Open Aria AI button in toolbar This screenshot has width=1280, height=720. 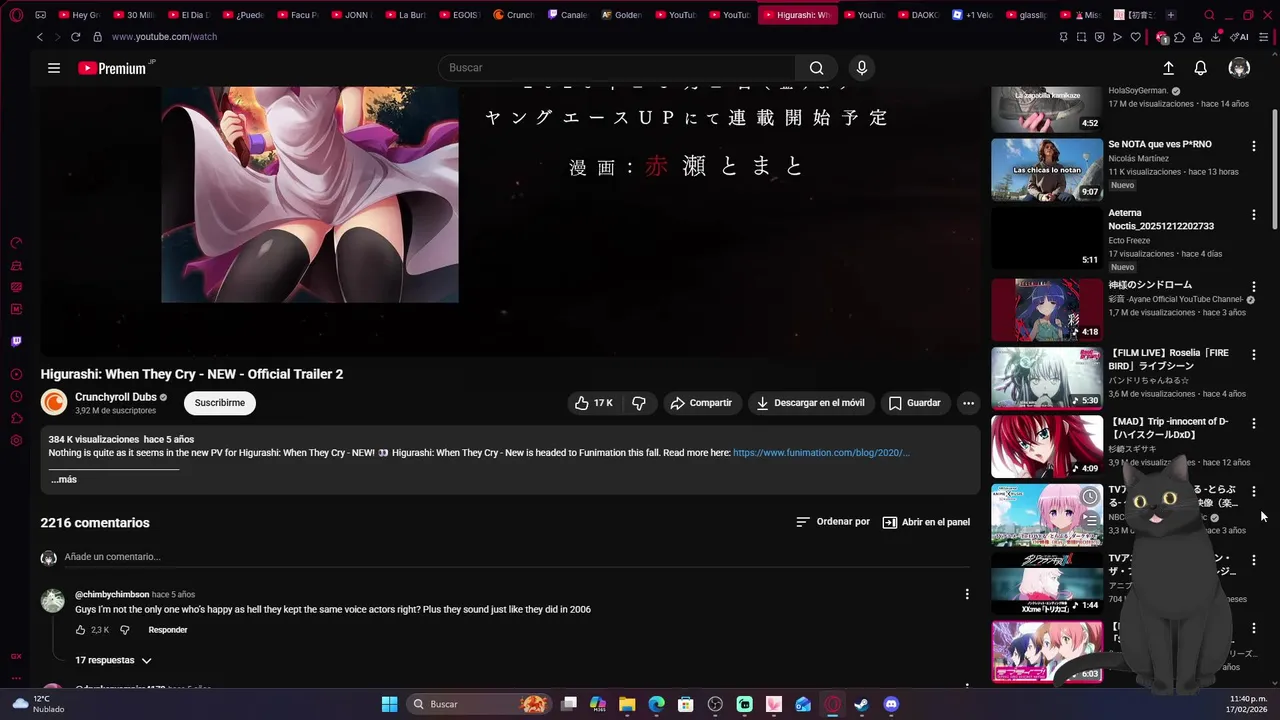(x=1240, y=37)
